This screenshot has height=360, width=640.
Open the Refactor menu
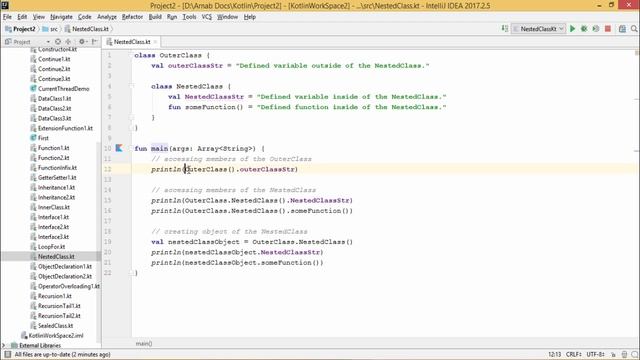(132, 17)
